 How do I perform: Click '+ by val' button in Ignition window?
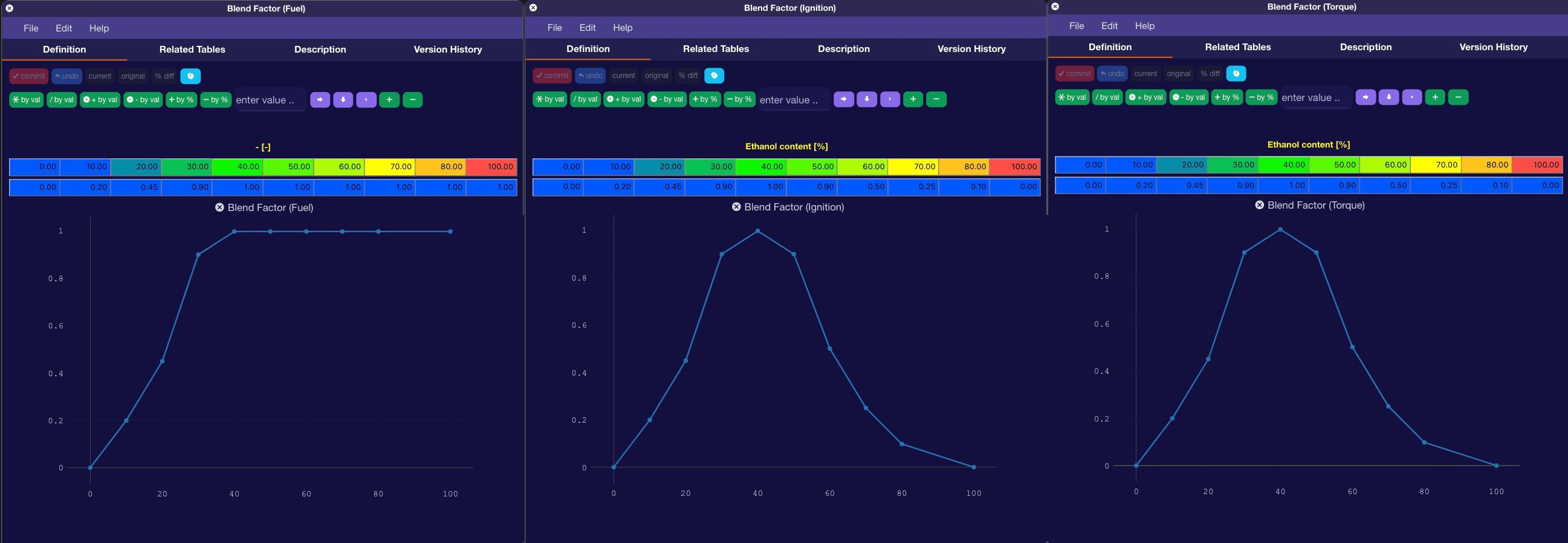623,99
